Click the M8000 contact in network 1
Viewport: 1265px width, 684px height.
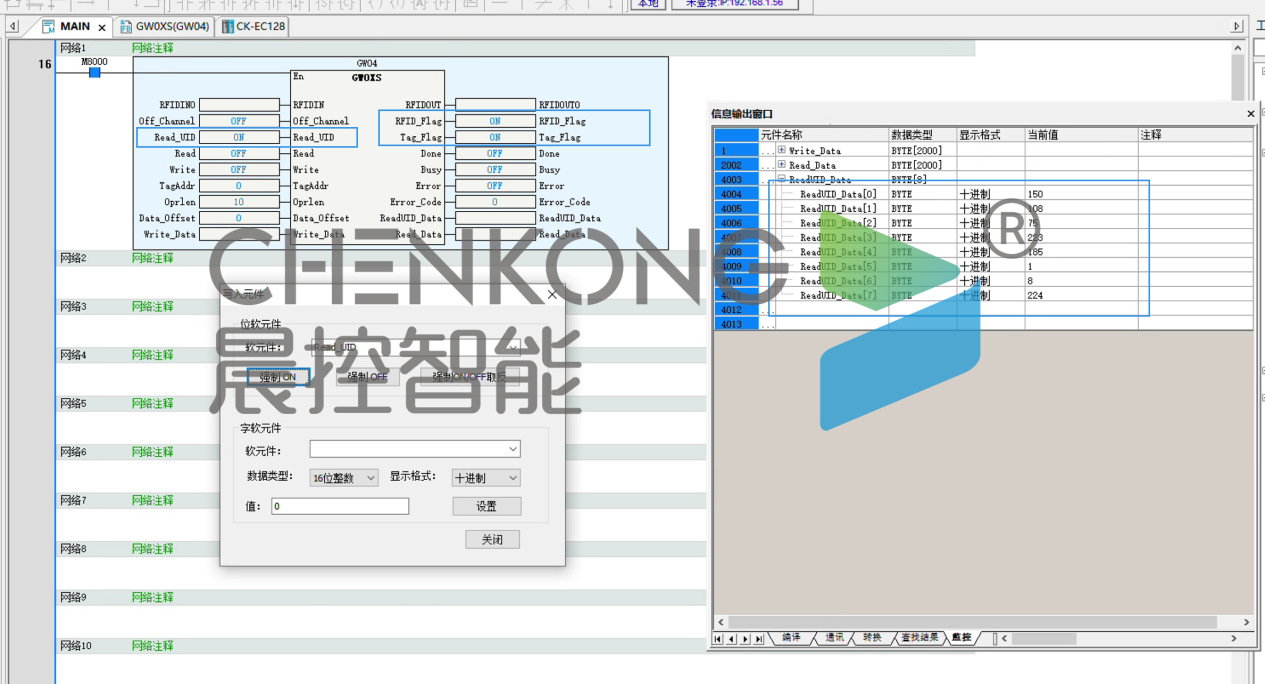tap(95, 71)
